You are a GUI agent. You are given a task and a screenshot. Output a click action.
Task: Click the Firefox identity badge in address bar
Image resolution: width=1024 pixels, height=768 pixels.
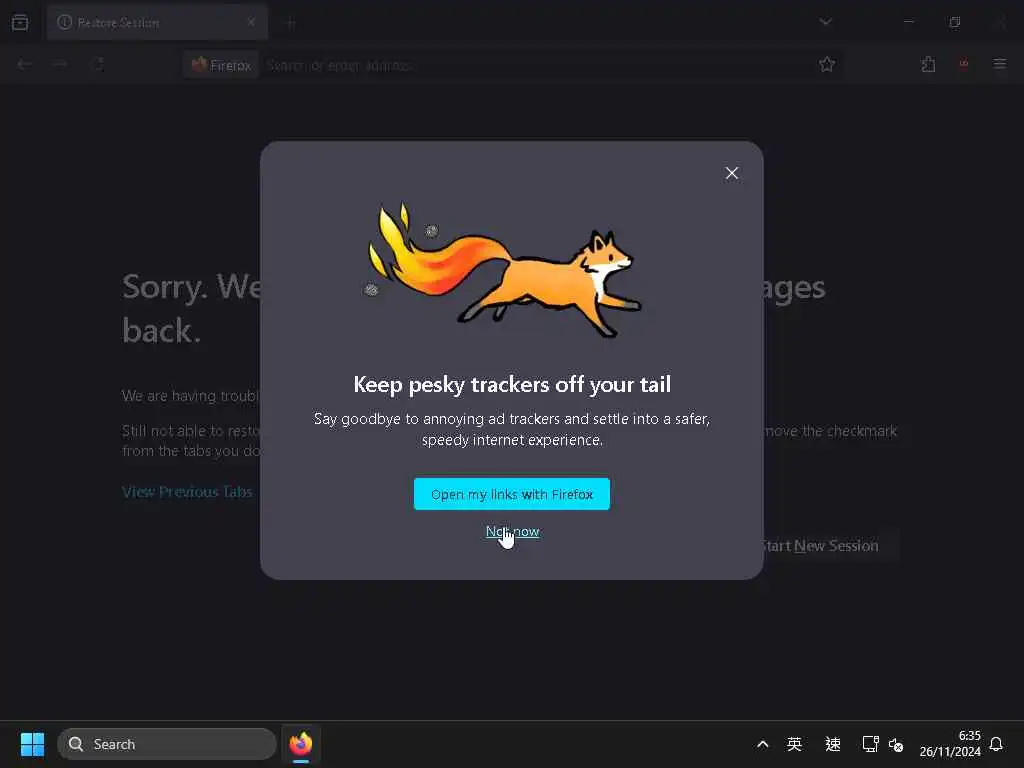click(x=221, y=65)
